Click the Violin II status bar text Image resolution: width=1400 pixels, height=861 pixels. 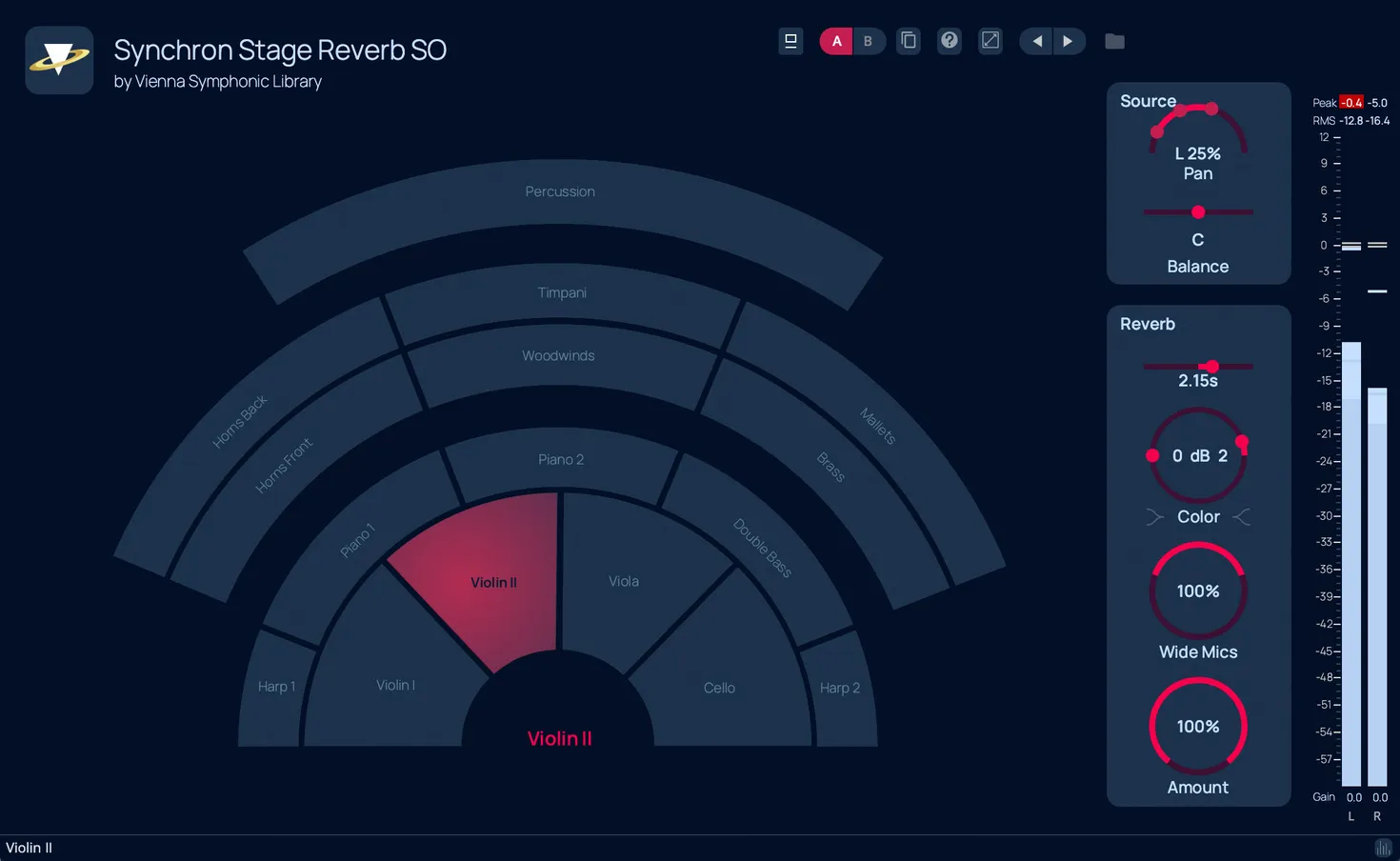[29, 848]
